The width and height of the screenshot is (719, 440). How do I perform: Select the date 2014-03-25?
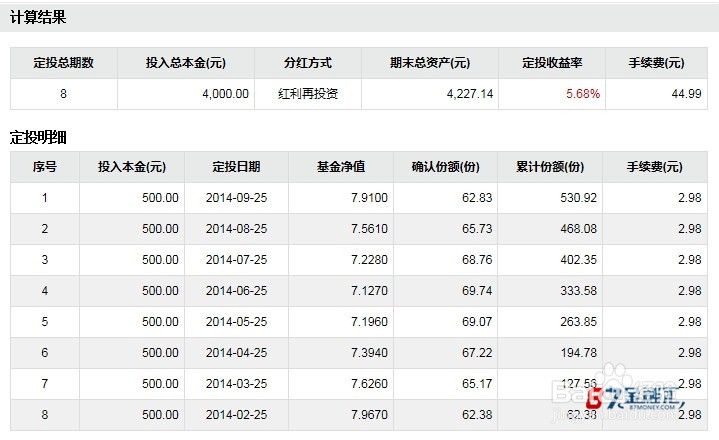tap(237, 384)
